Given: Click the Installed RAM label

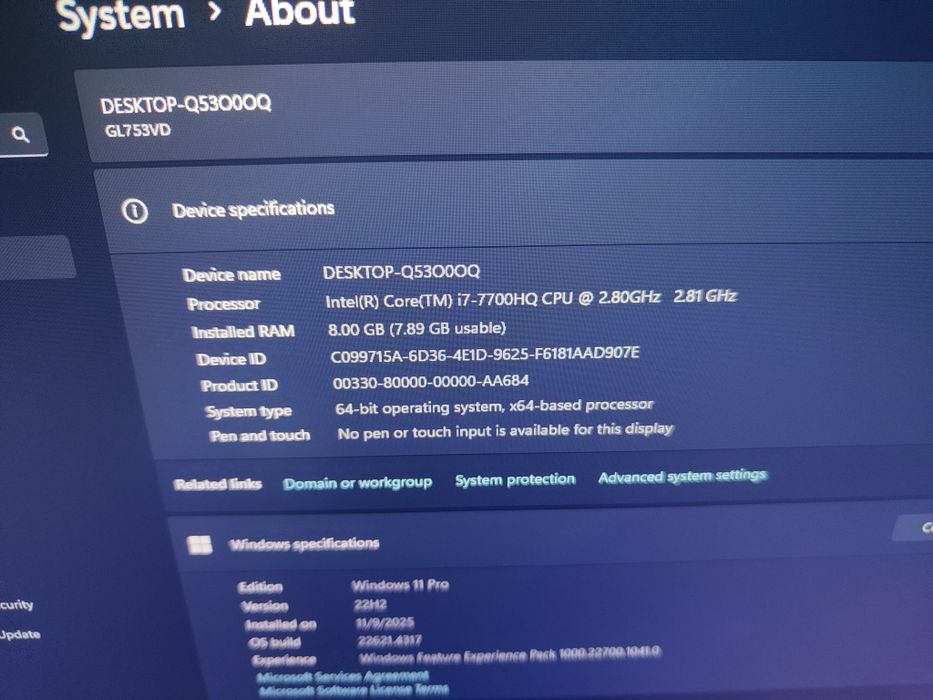Looking at the screenshot, I should 243,332.
